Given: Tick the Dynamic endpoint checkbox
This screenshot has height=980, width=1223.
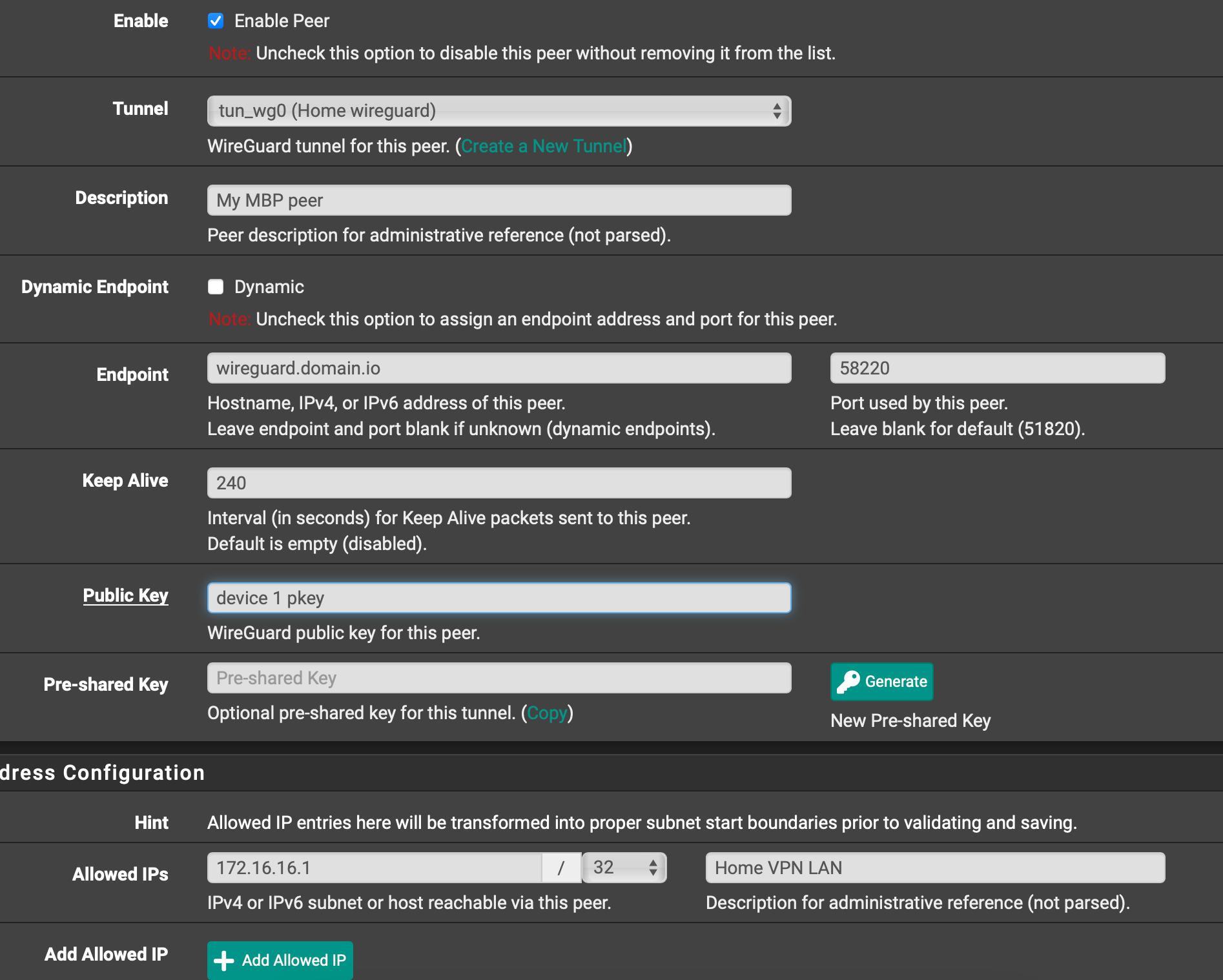Looking at the screenshot, I should point(216,287).
